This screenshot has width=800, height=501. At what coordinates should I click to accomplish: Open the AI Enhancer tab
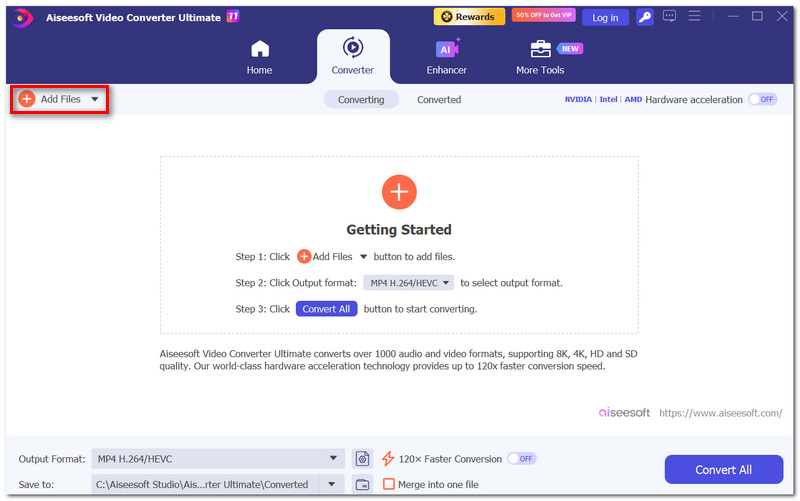(446, 57)
